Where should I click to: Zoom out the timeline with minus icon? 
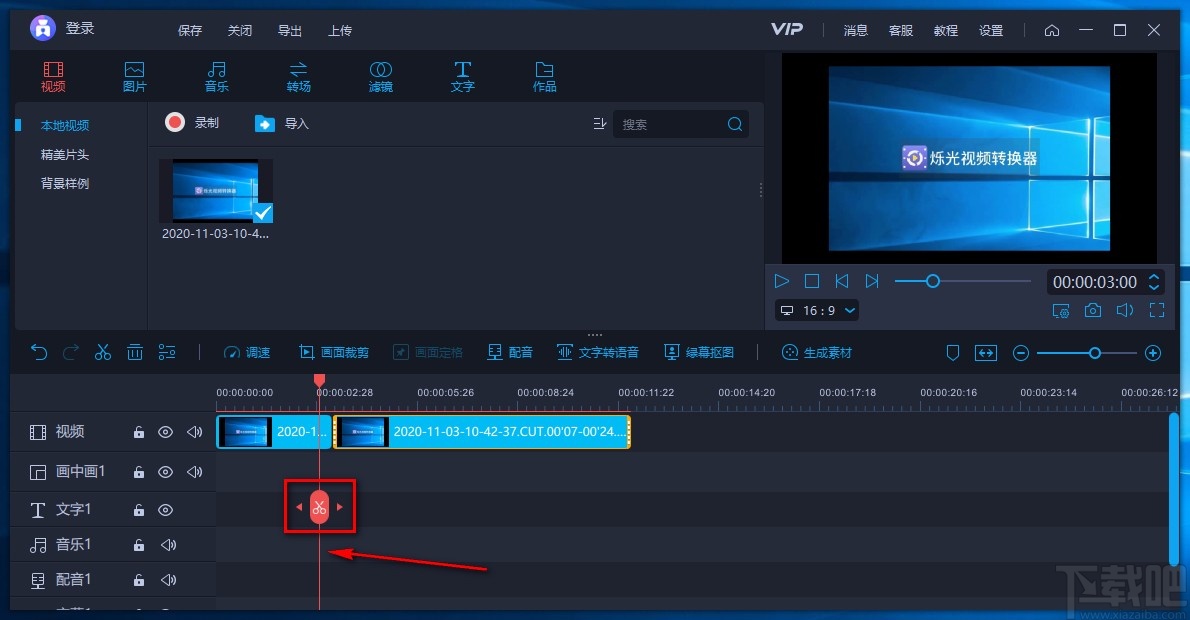point(1021,354)
